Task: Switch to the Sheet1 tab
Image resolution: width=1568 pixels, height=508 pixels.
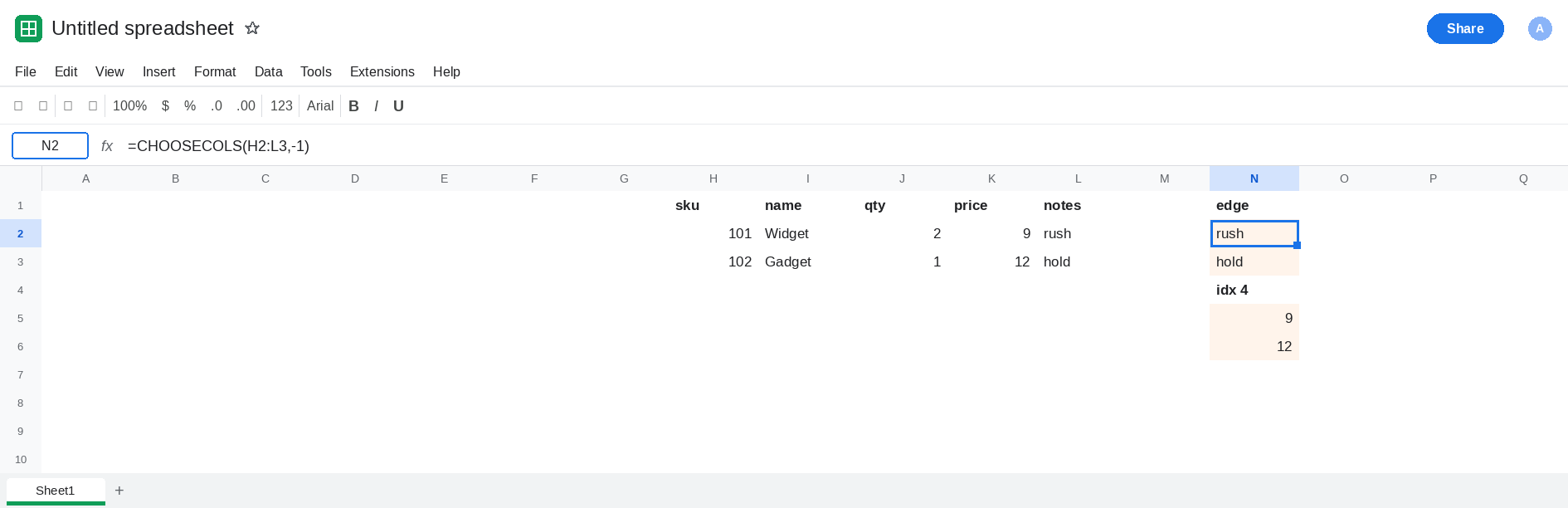Action: tap(56, 491)
